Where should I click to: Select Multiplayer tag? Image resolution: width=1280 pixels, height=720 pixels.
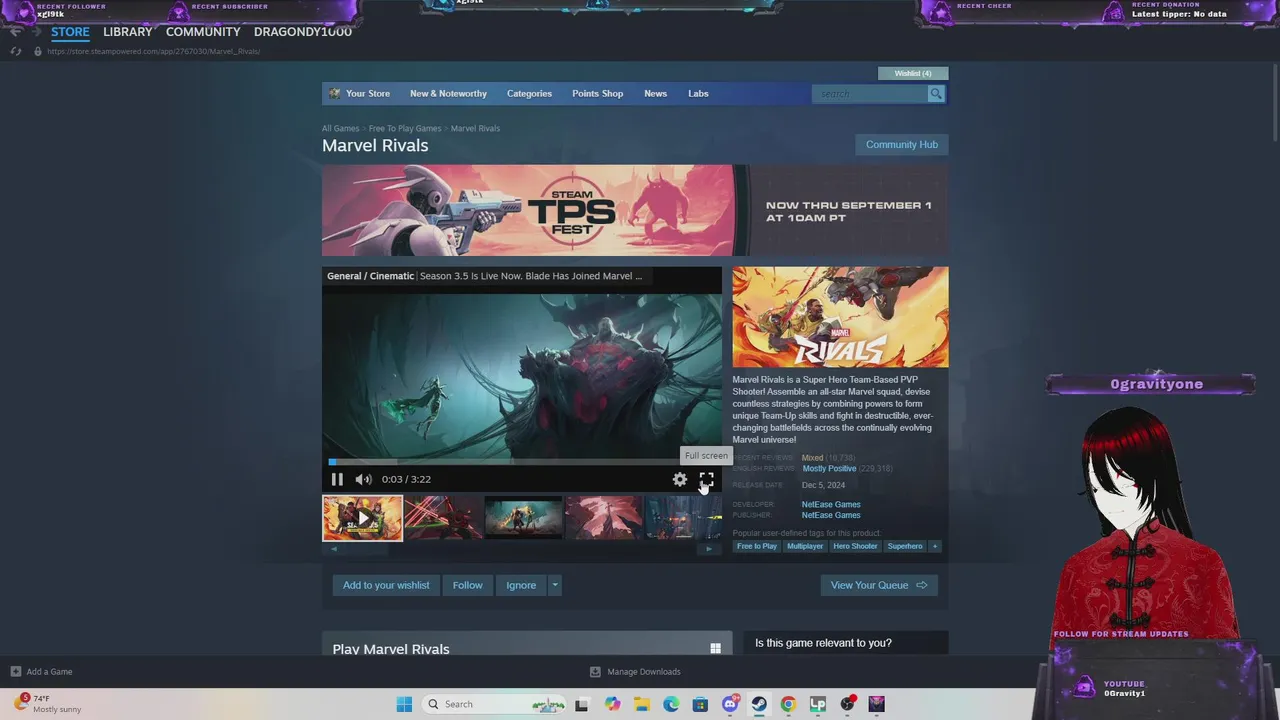pos(805,546)
